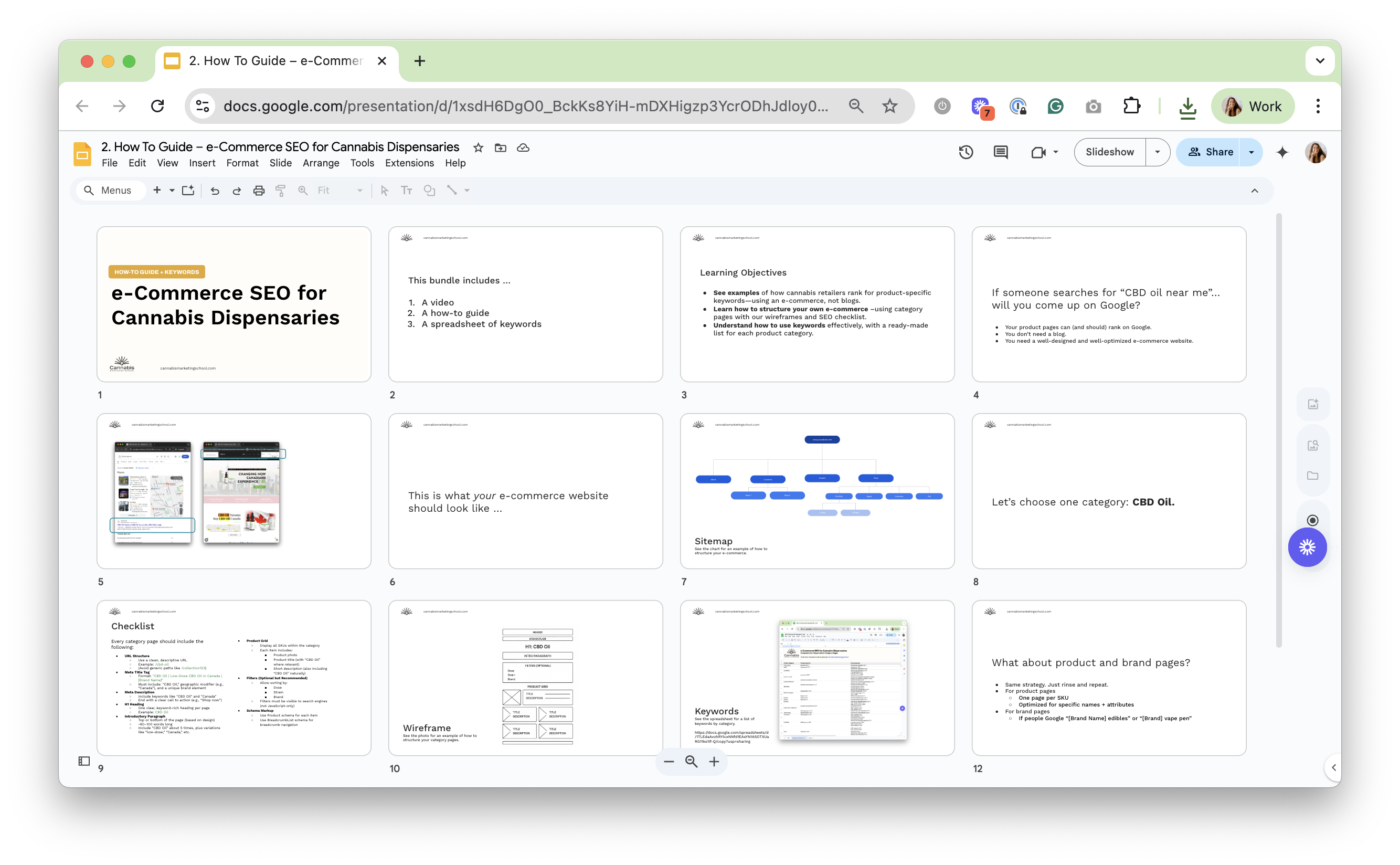Click the print icon in toolbar
This screenshot has width=1400, height=865.
pyautogui.click(x=259, y=191)
